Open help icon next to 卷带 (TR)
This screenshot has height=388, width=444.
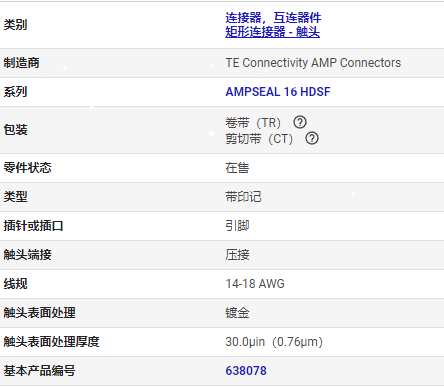[300, 122]
